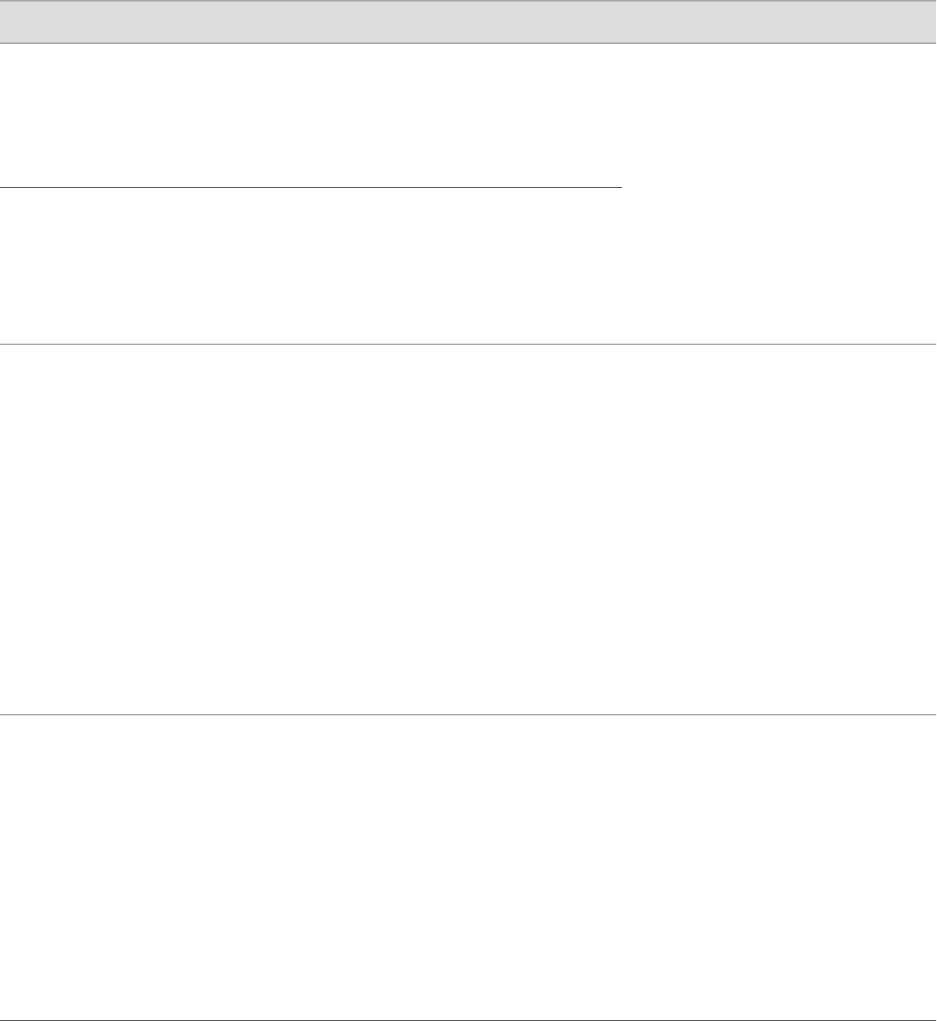
Task: Select the dark border line at the bottom
Action: pos(468,1020)
